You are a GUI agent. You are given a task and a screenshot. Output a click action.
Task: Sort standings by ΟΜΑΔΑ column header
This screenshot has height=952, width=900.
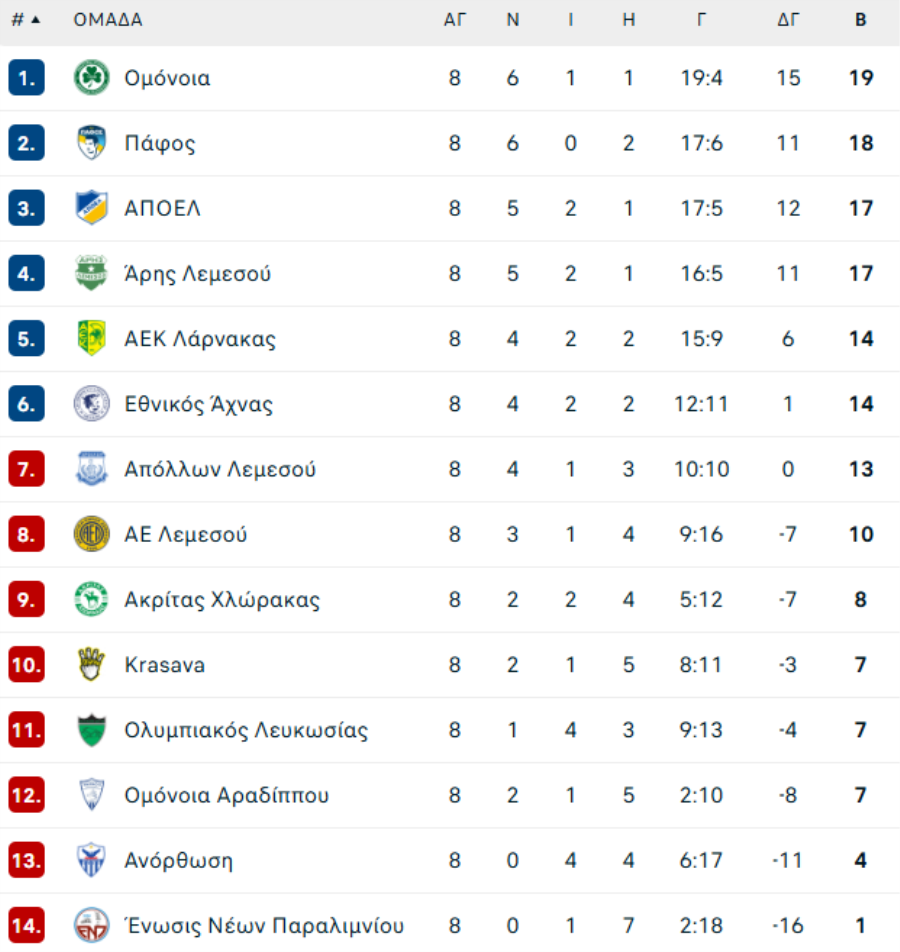[108, 20]
